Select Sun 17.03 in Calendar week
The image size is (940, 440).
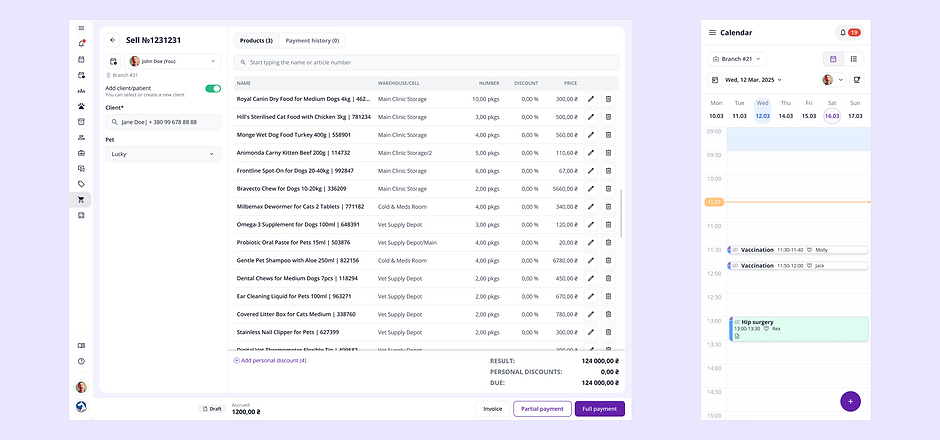(x=855, y=110)
